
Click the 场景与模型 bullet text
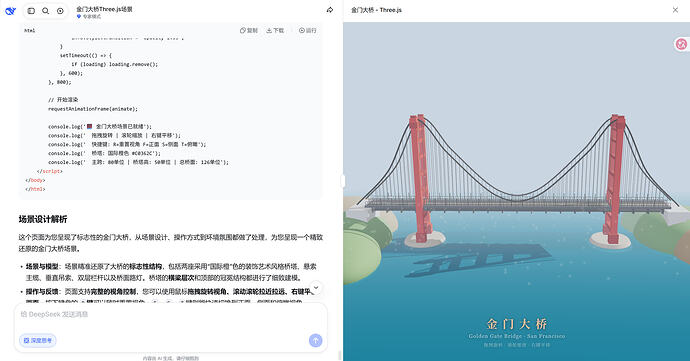[171, 272]
